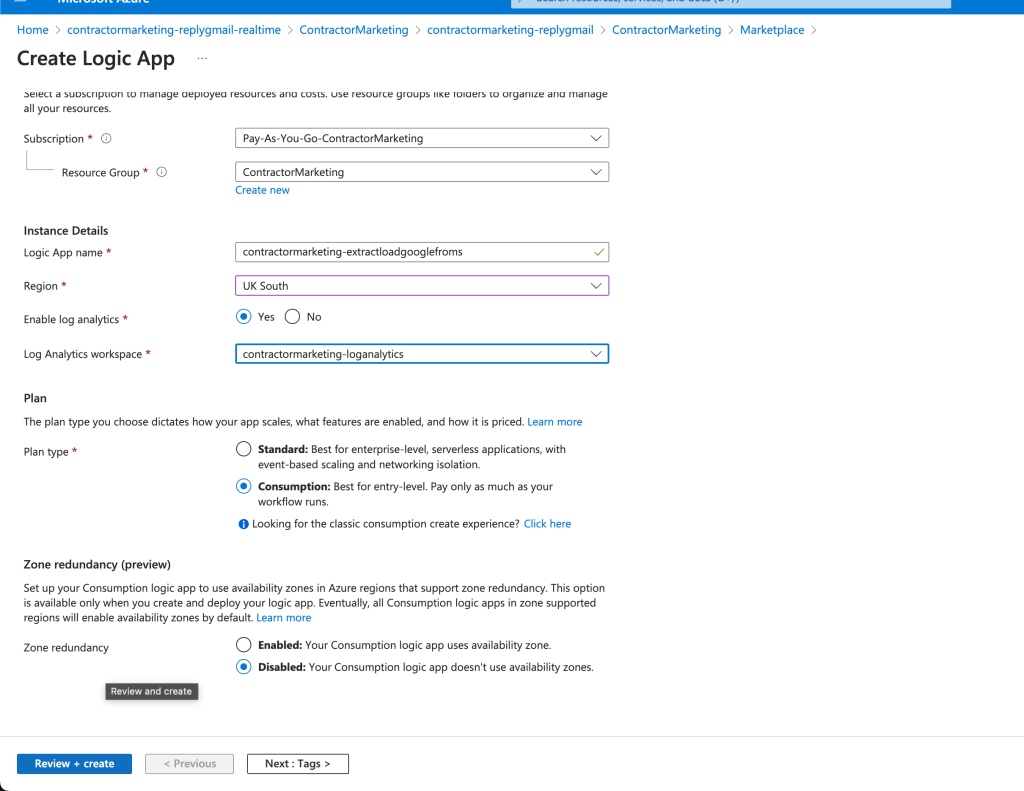Open the ellipsis menu beside Create Logic App
Viewport: 1024px width, 791px height.
tap(202, 59)
